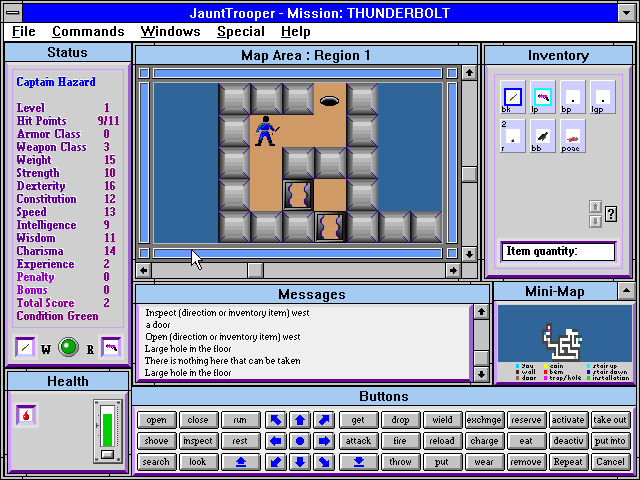The image size is (640, 480).
Task: Move southeast with the diagonal arrow button
Action: tap(324, 462)
